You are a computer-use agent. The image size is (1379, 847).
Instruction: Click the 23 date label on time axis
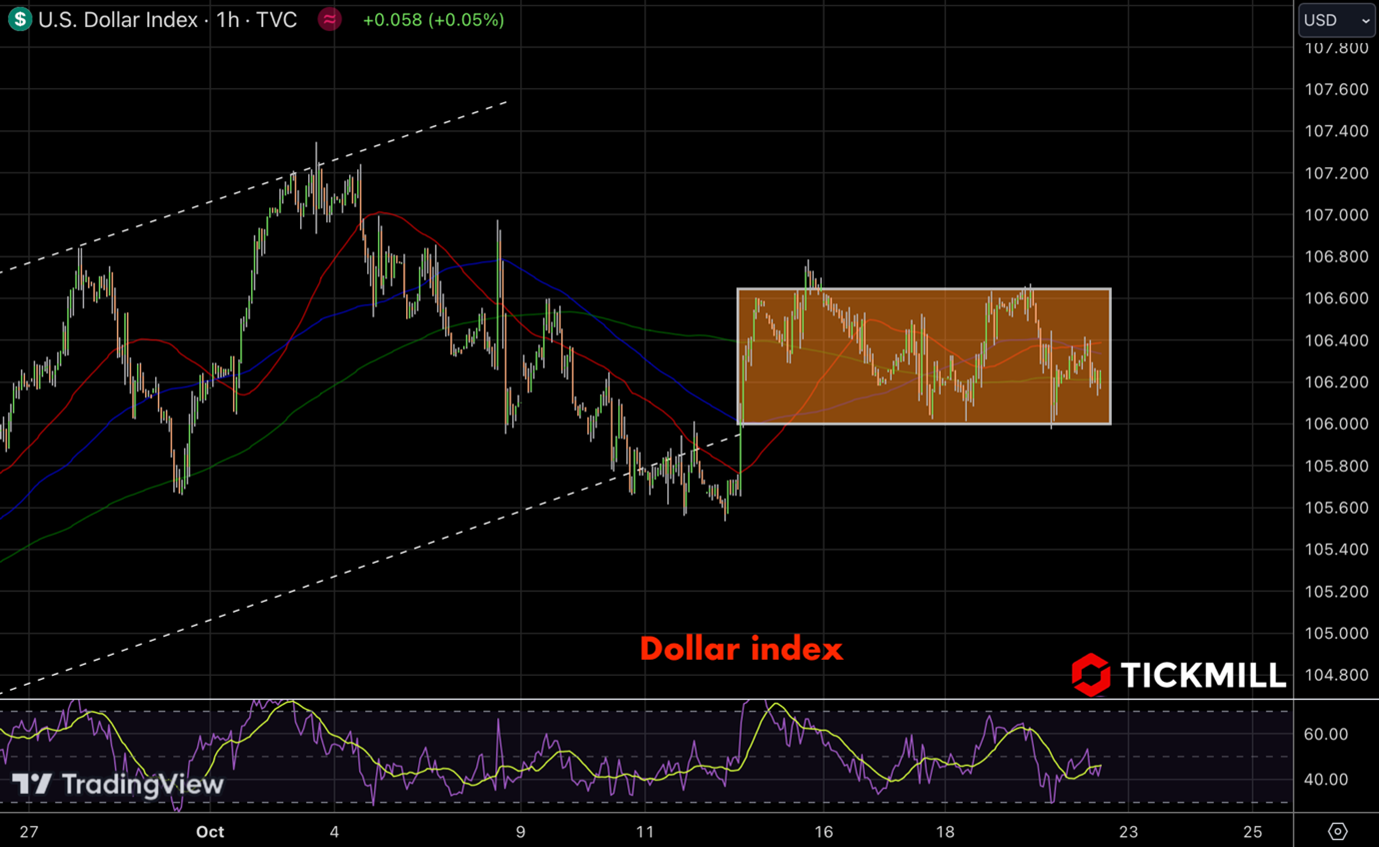click(1129, 832)
